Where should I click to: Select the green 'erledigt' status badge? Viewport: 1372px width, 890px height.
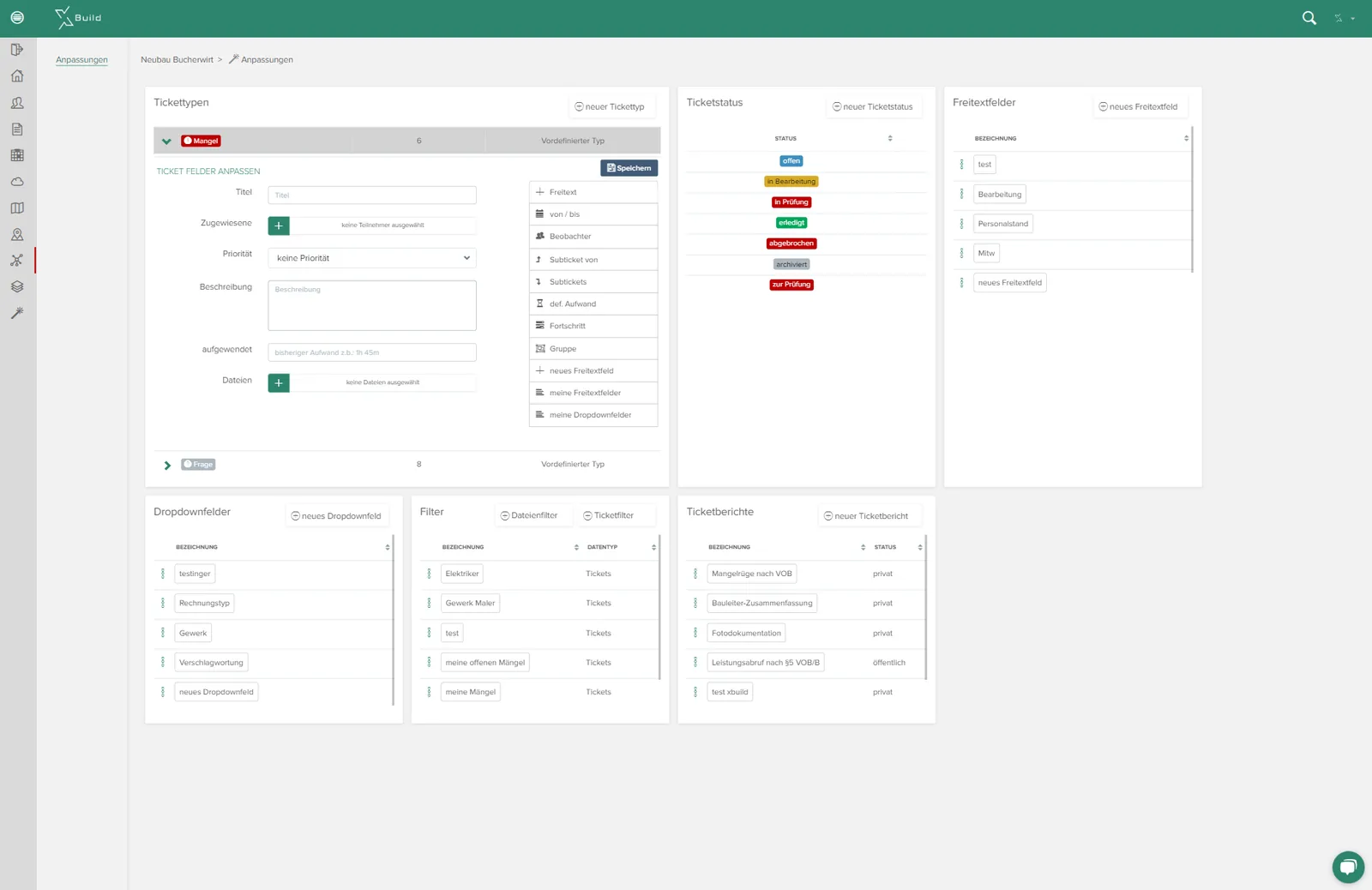click(x=791, y=223)
